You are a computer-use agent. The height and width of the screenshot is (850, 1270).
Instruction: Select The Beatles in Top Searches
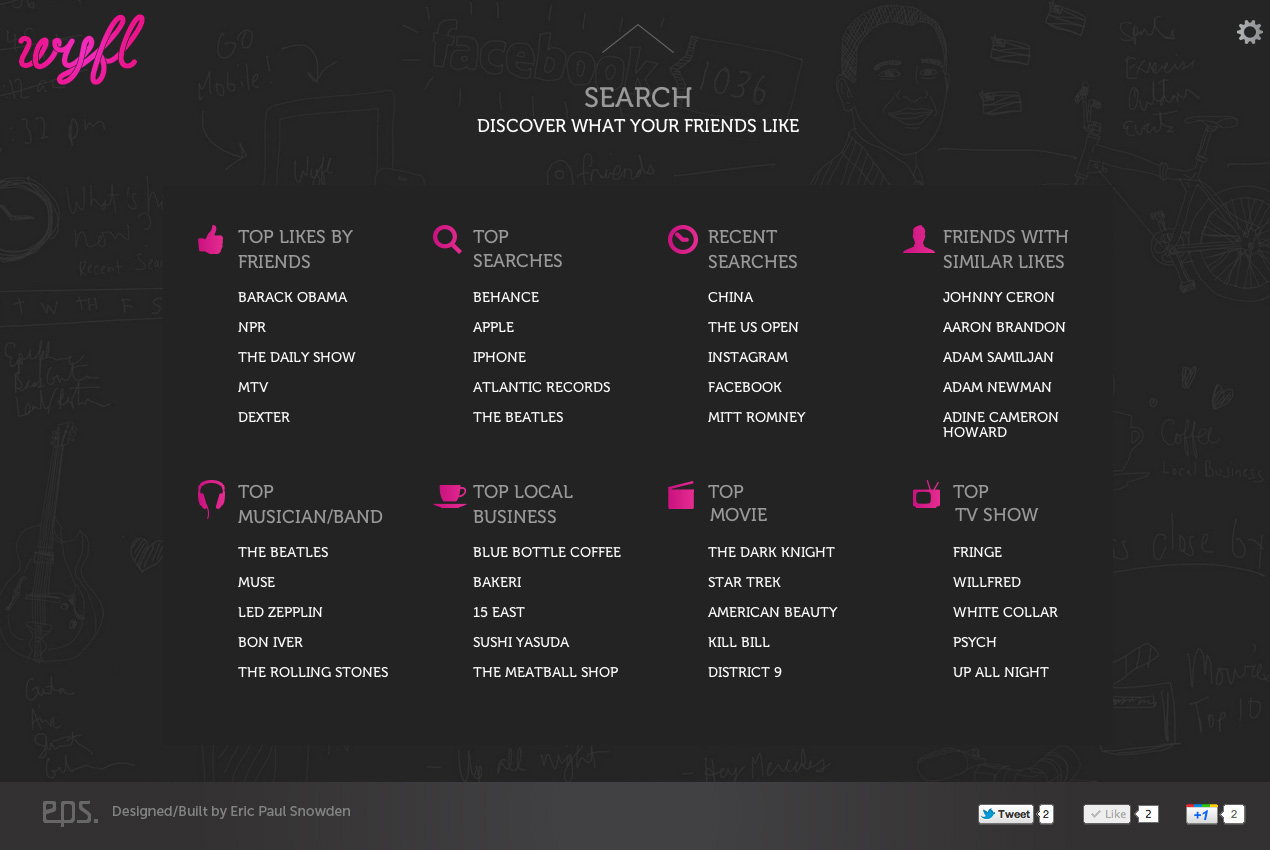coord(518,417)
